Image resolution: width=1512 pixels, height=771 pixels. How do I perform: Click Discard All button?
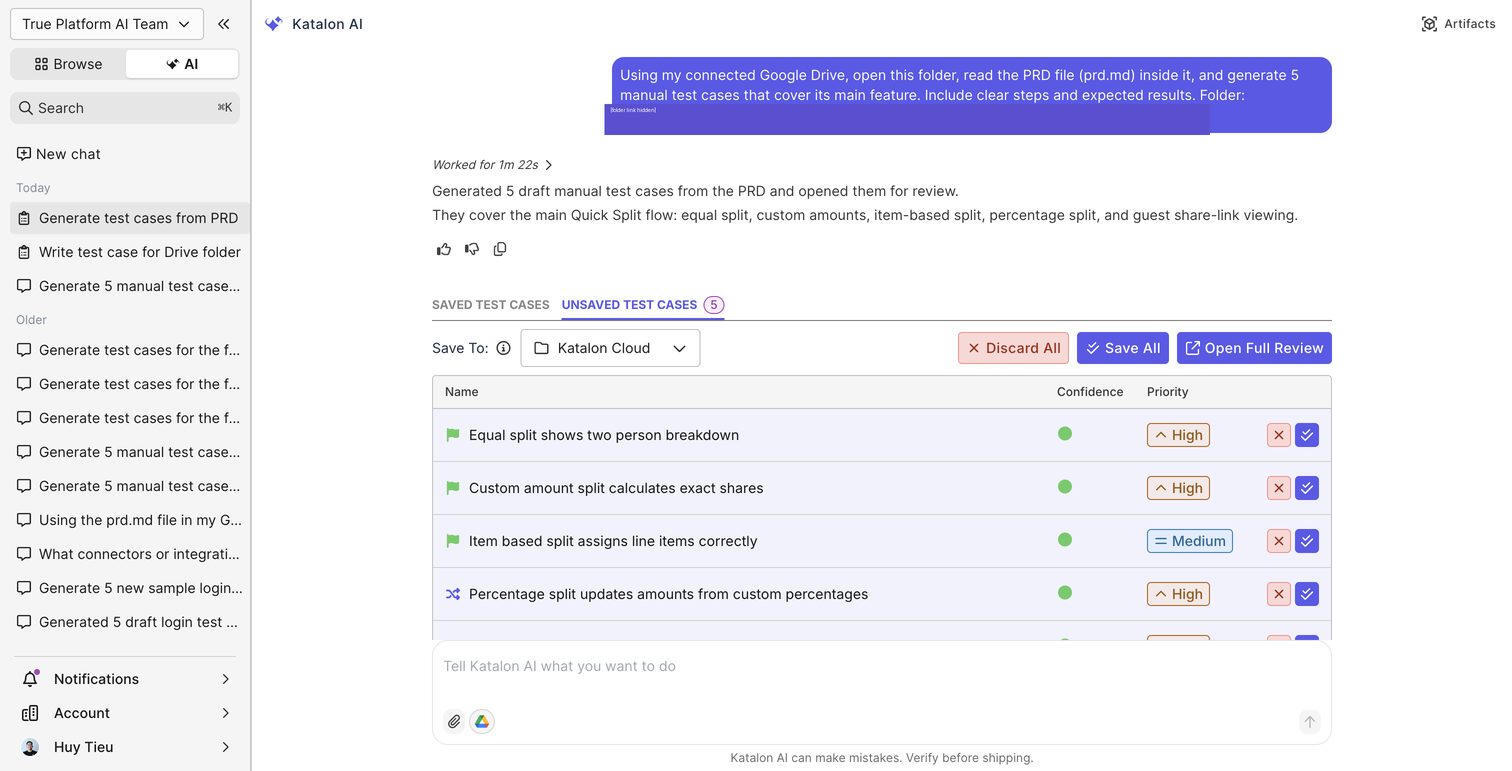(x=1013, y=348)
